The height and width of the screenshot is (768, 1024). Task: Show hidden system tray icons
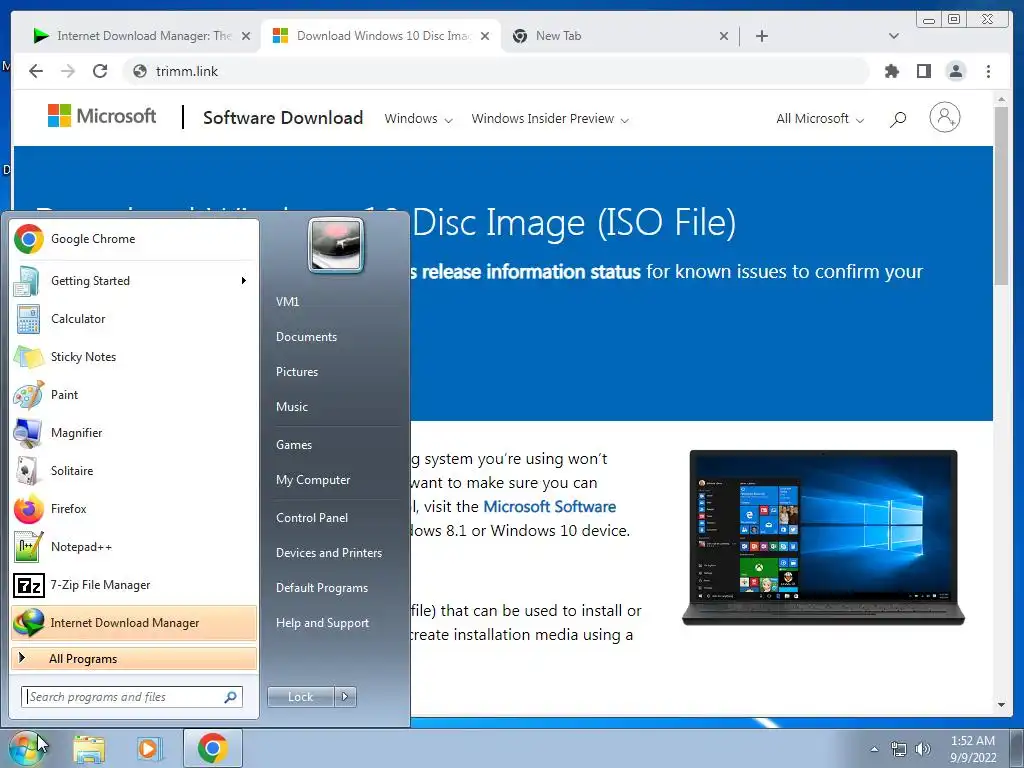click(874, 749)
